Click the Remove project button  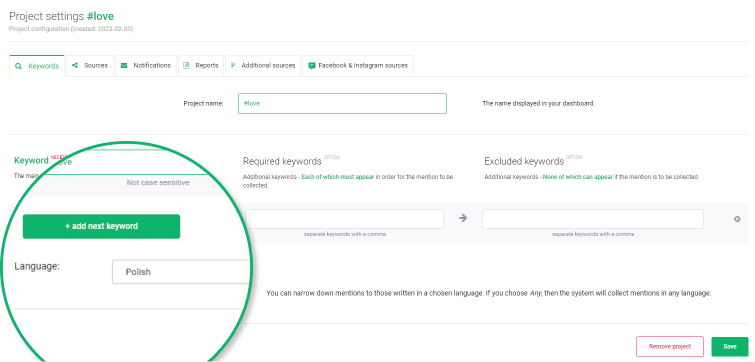670,347
